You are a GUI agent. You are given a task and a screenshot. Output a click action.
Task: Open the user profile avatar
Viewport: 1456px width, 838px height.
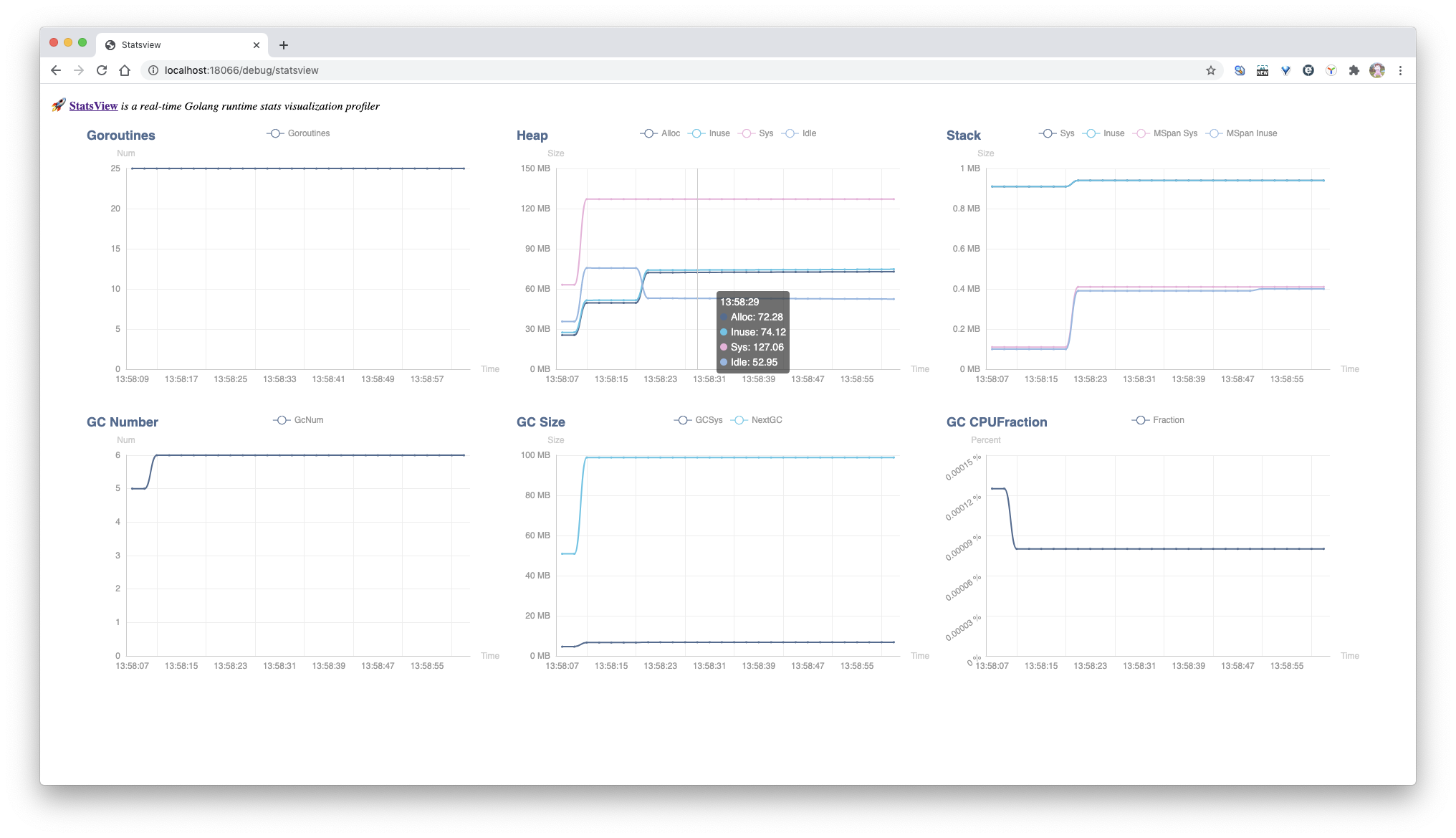click(x=1376, y=70)
